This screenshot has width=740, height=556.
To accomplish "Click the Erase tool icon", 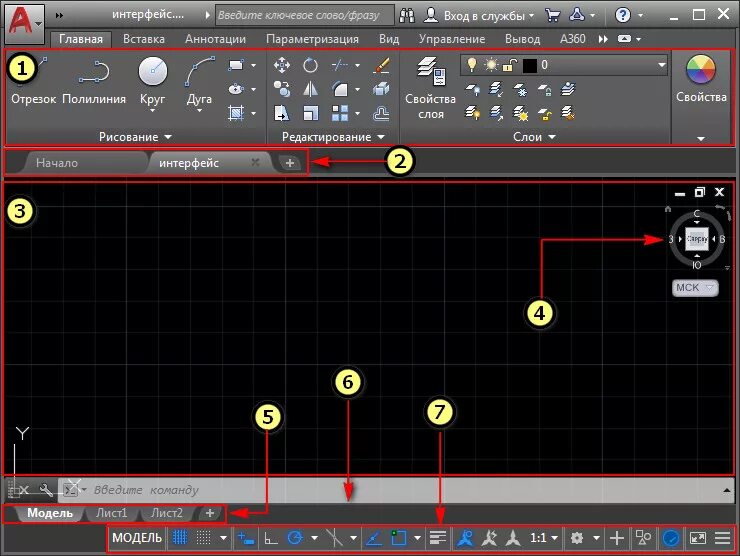I will 381,65.
